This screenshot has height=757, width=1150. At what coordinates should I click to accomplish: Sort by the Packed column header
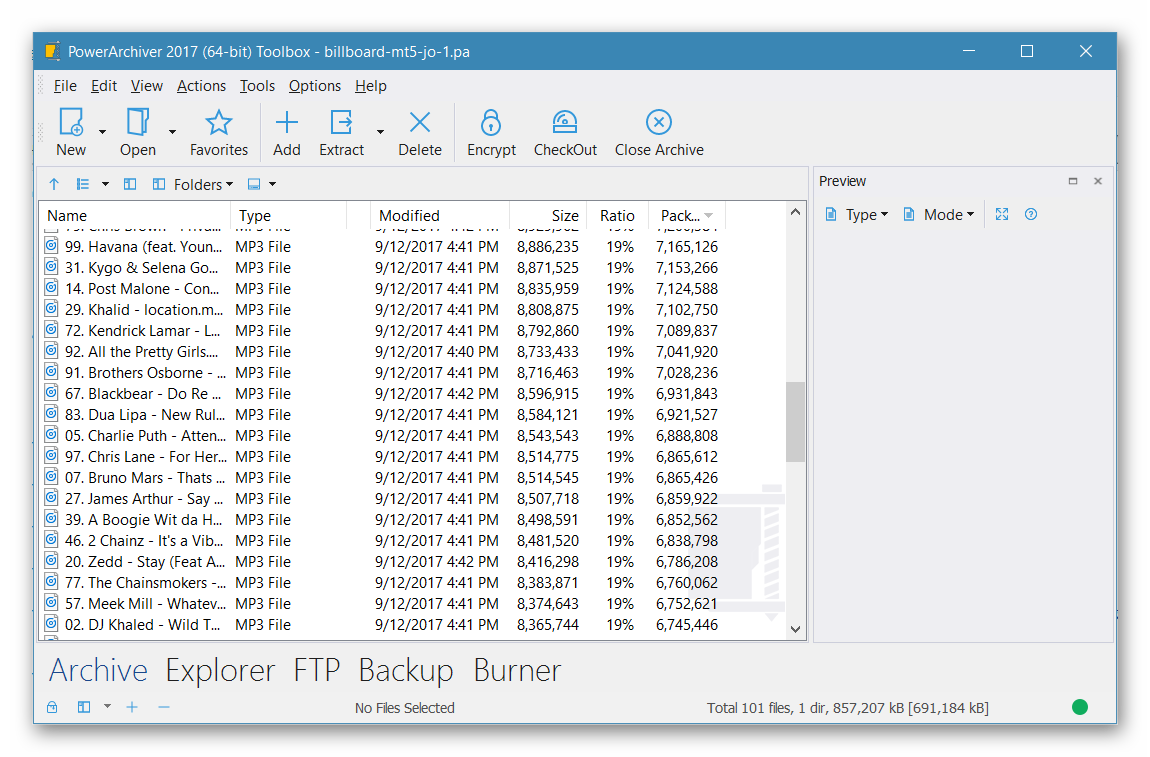tap(686, 216)
